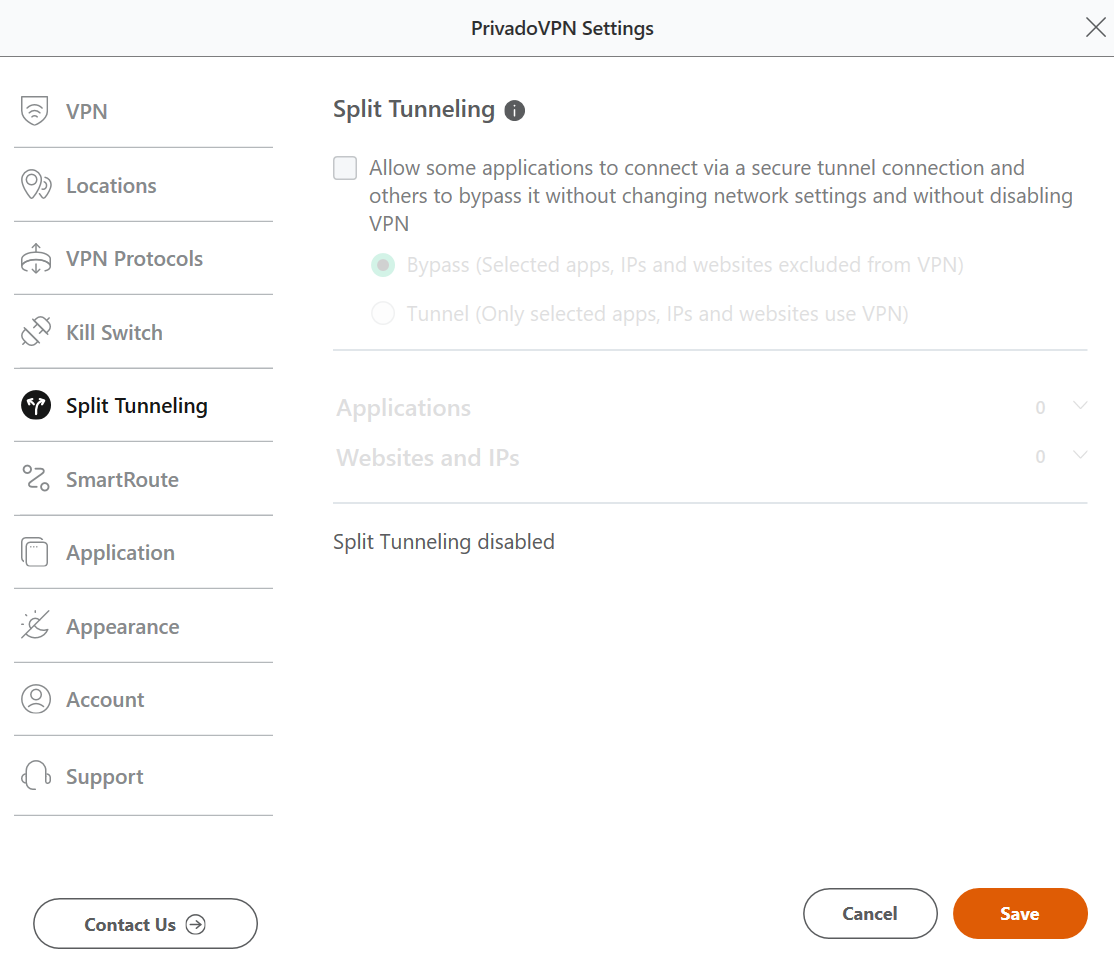Open the Support section label
The height and width of the screenshot is (967, 1114).
click(x=104, y=777)
